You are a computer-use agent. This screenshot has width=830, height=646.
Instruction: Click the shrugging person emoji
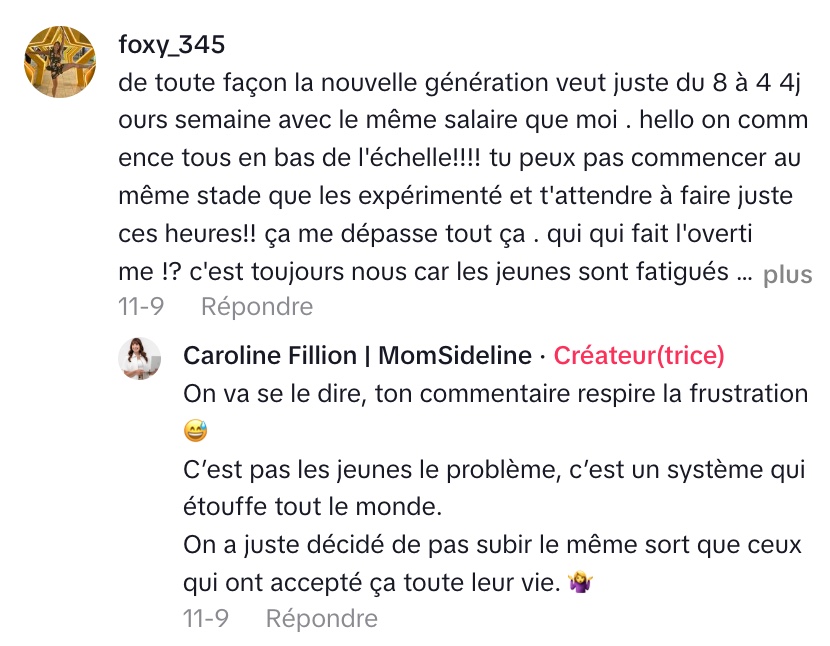[580, 583]
